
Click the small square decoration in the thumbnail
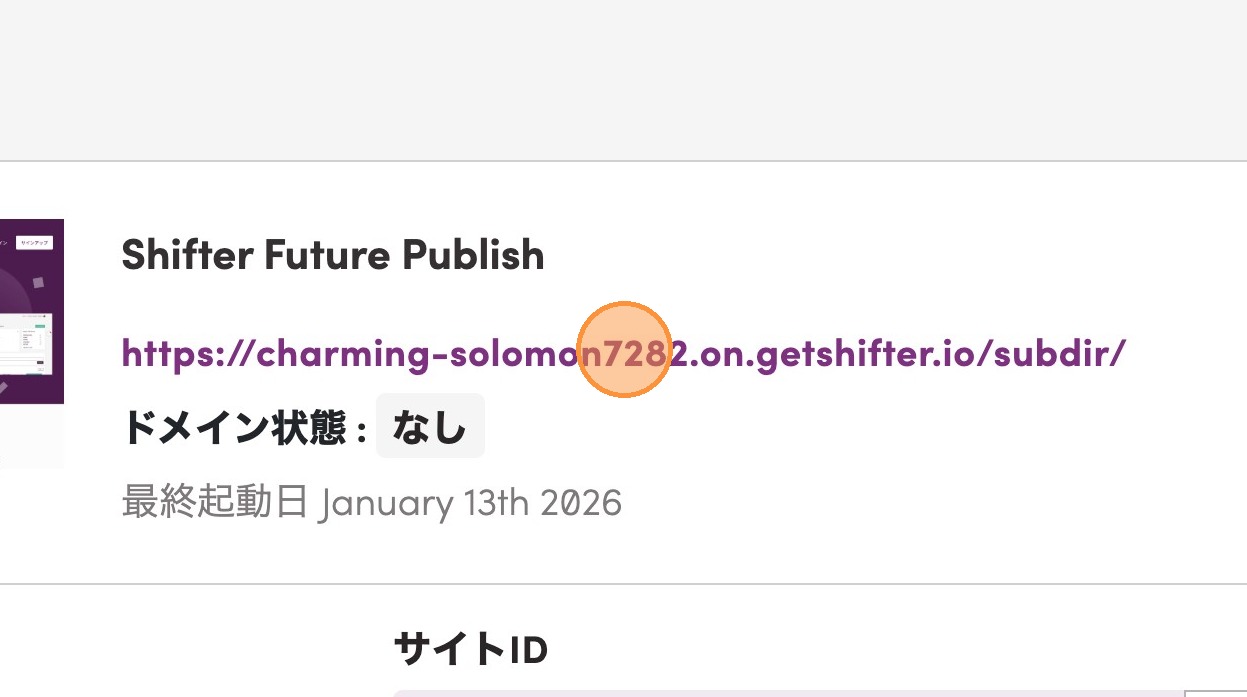point(38,283)
